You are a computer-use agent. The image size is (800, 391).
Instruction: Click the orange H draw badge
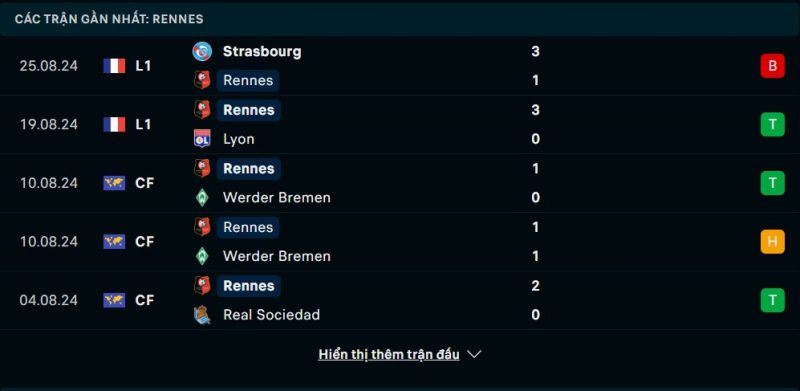[772, 241]
